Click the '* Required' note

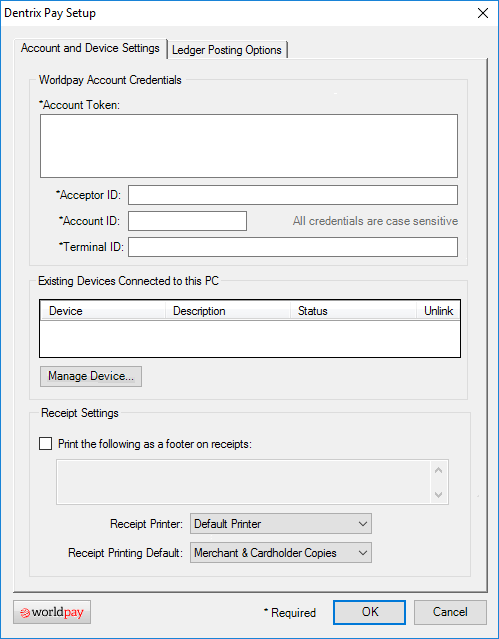pyautogui.click(x=289, y=613)
